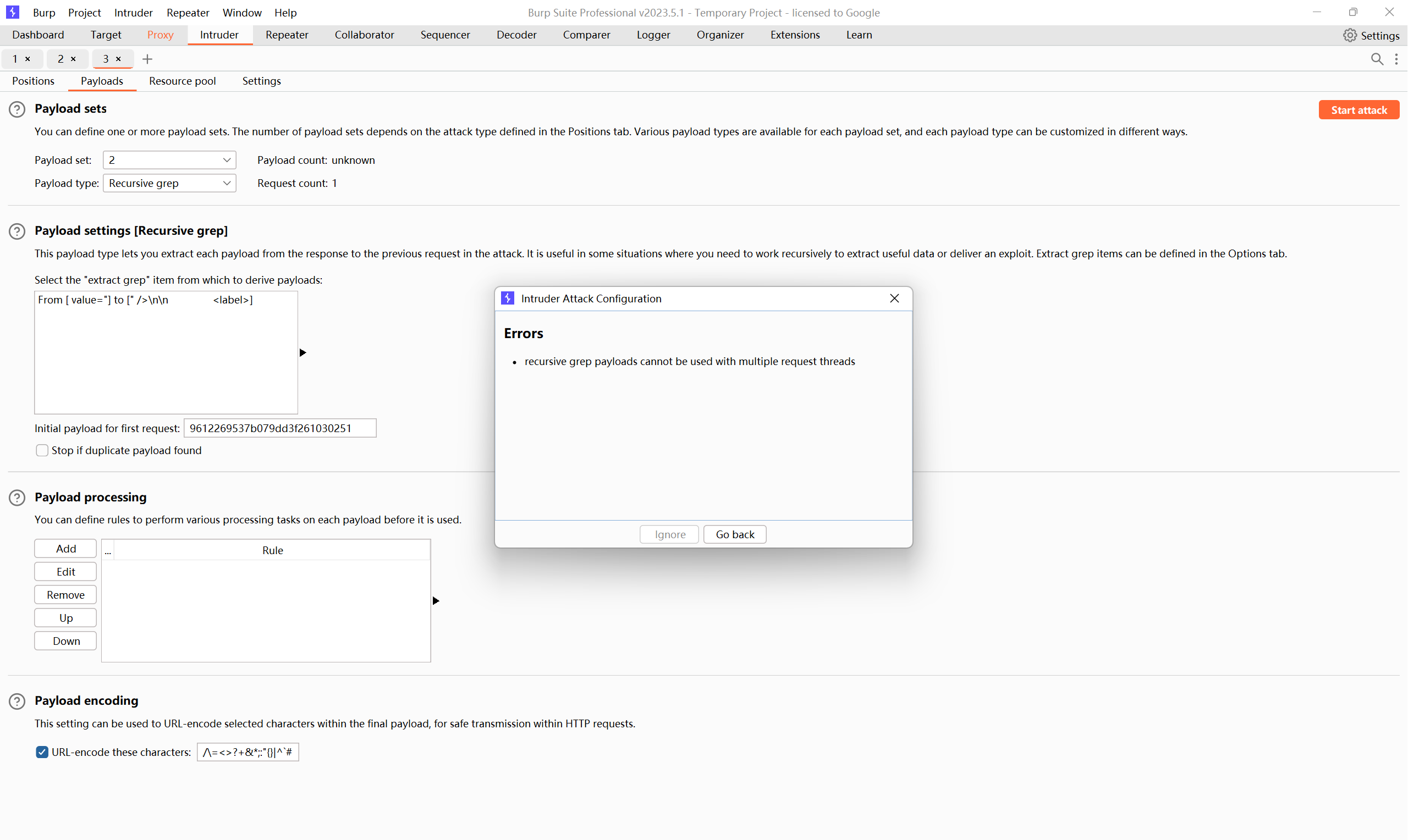The width and height of the screenshot is (1408, 840).
Task: Open the three-dot tab options menu
Action: [1396, 59]
